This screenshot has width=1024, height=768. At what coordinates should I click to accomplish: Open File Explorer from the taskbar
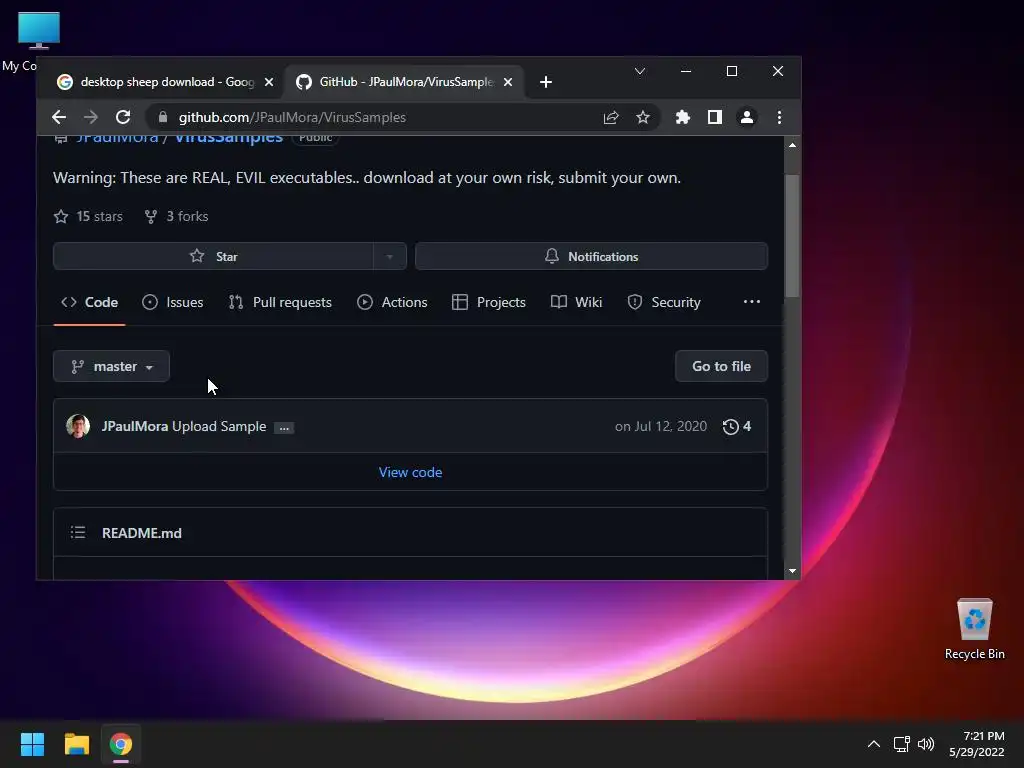coord(76,744)
